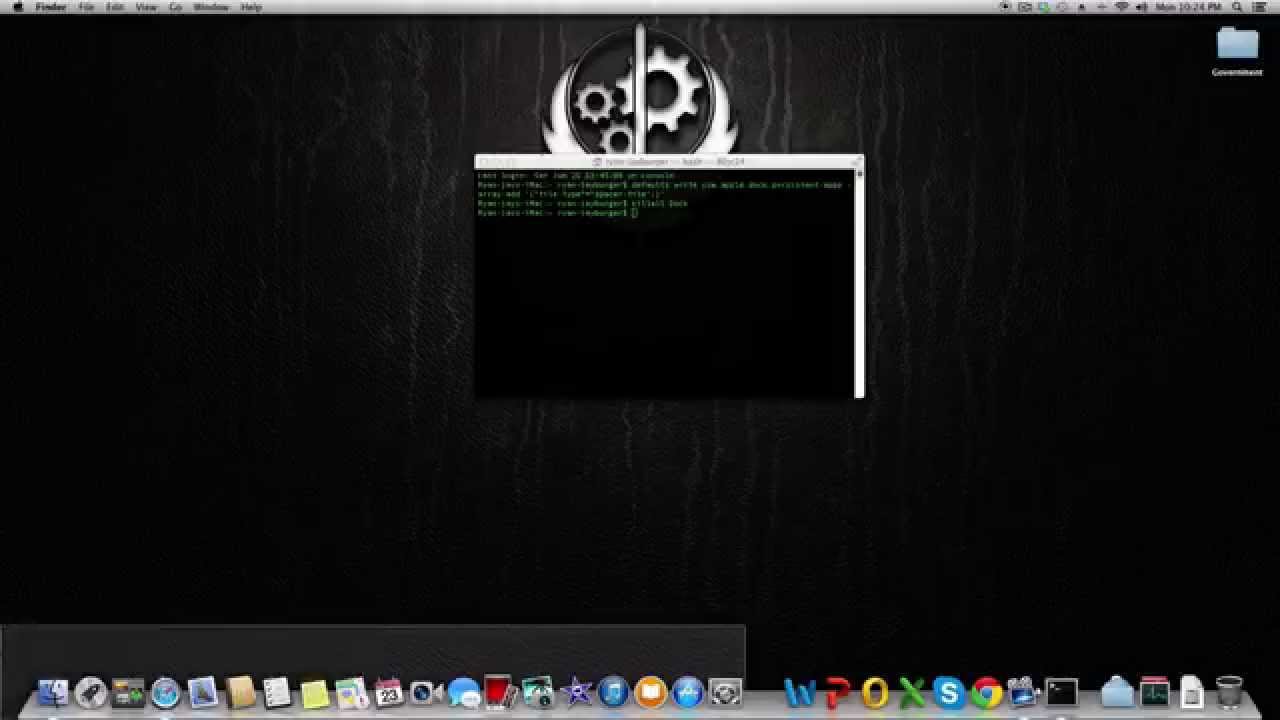The height and width of the screenshot is (720, 1280).
Task: Open the Window menu
Action: tap(211, 7)
